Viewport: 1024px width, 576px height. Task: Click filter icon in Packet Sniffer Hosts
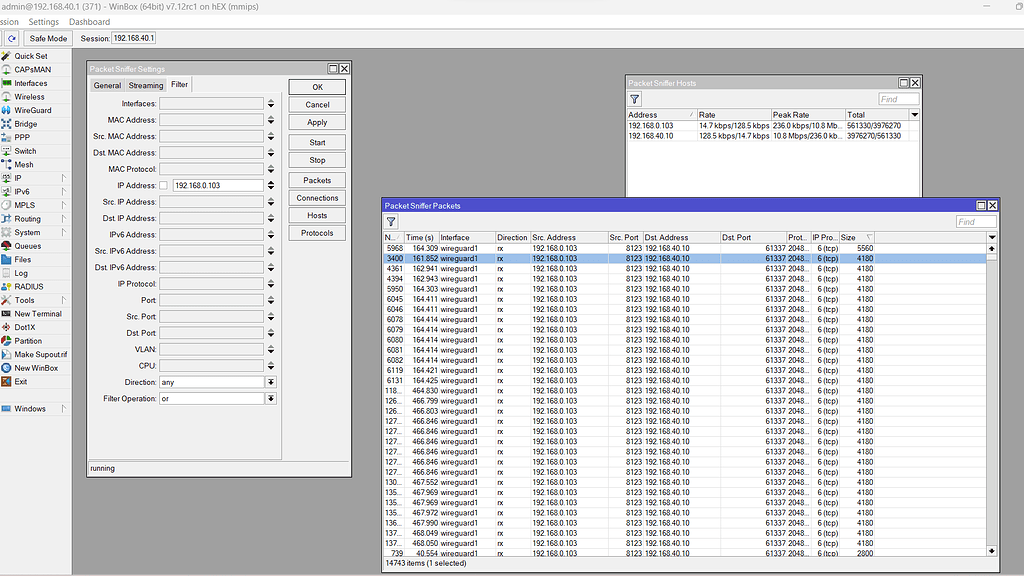pyautogui.click(x=634, y=100)
